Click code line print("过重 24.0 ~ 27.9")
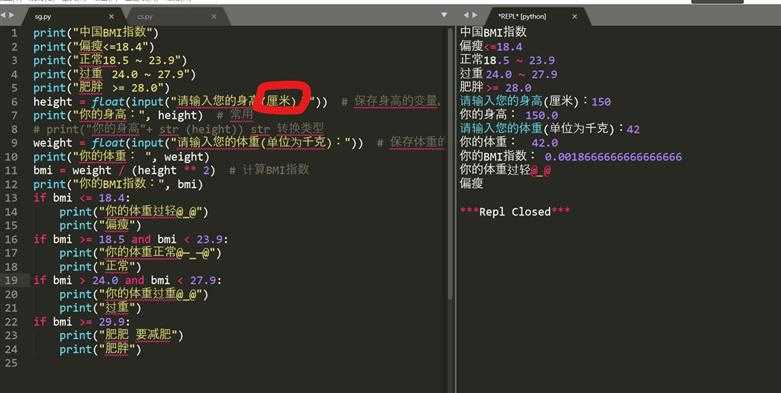Image resolution: width=781 pixels, height=393 pixels. 115,74
